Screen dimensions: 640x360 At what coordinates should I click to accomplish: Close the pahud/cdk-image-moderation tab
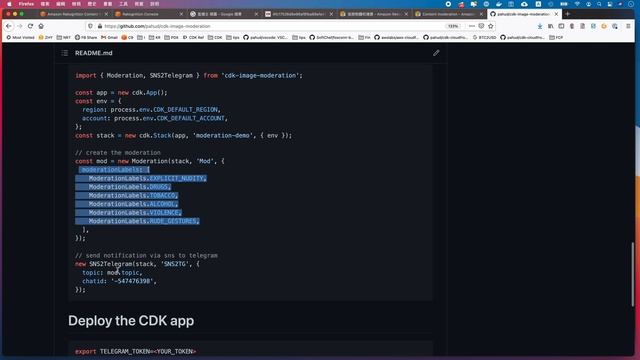pos(556,14)
